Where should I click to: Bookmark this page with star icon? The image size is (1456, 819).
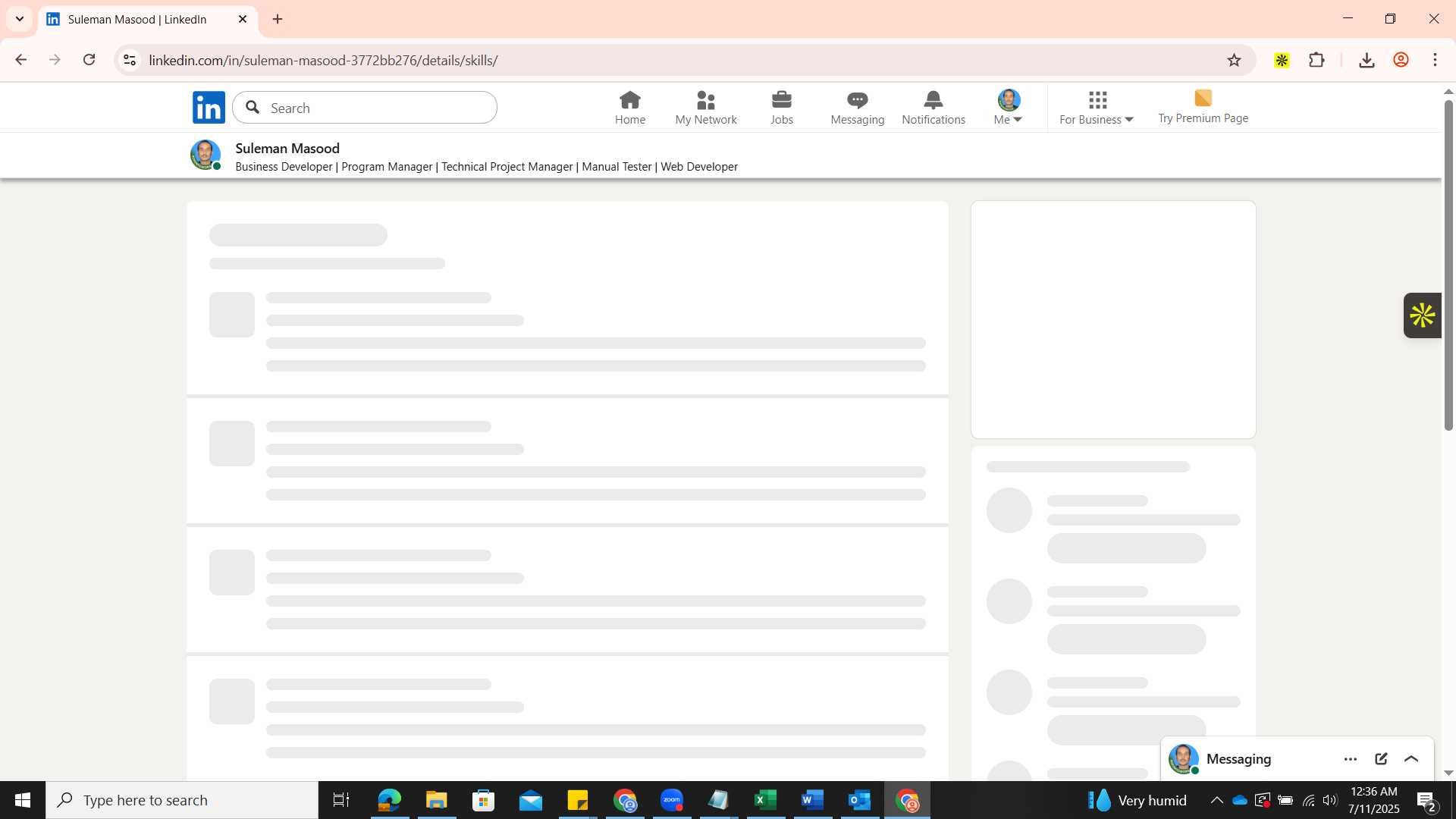pyautogui.click(x=1234, y=60)
